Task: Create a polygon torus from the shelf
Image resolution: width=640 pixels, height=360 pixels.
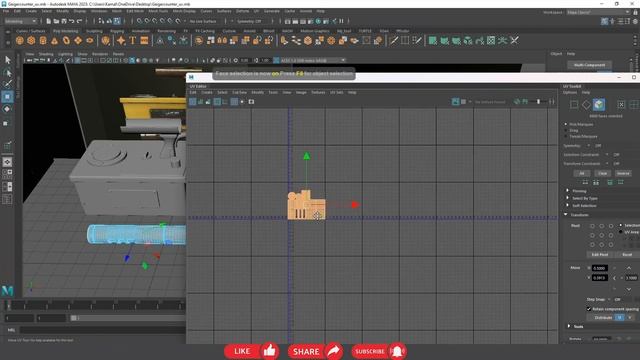Action: [66, 40]
